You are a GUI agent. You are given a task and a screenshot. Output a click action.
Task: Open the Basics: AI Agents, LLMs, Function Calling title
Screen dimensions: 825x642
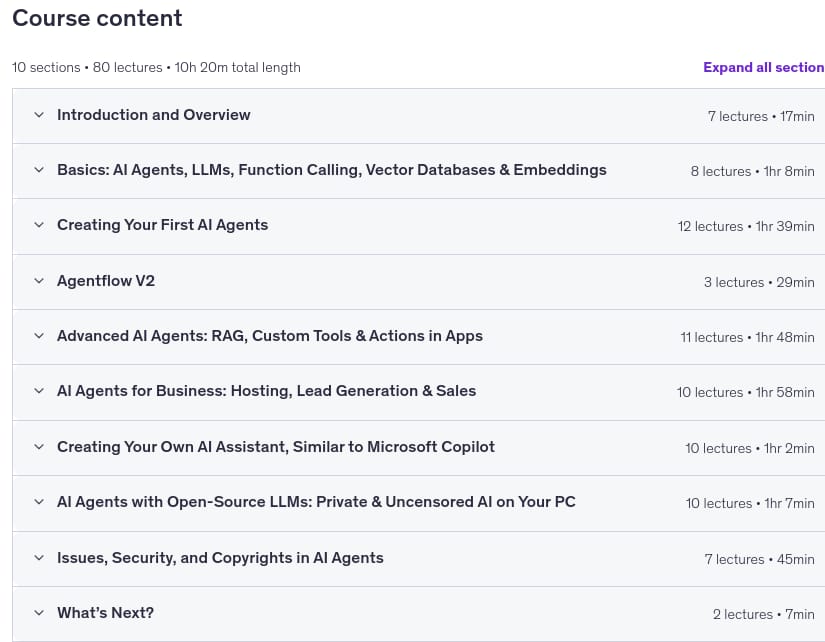tap(331, 170)
